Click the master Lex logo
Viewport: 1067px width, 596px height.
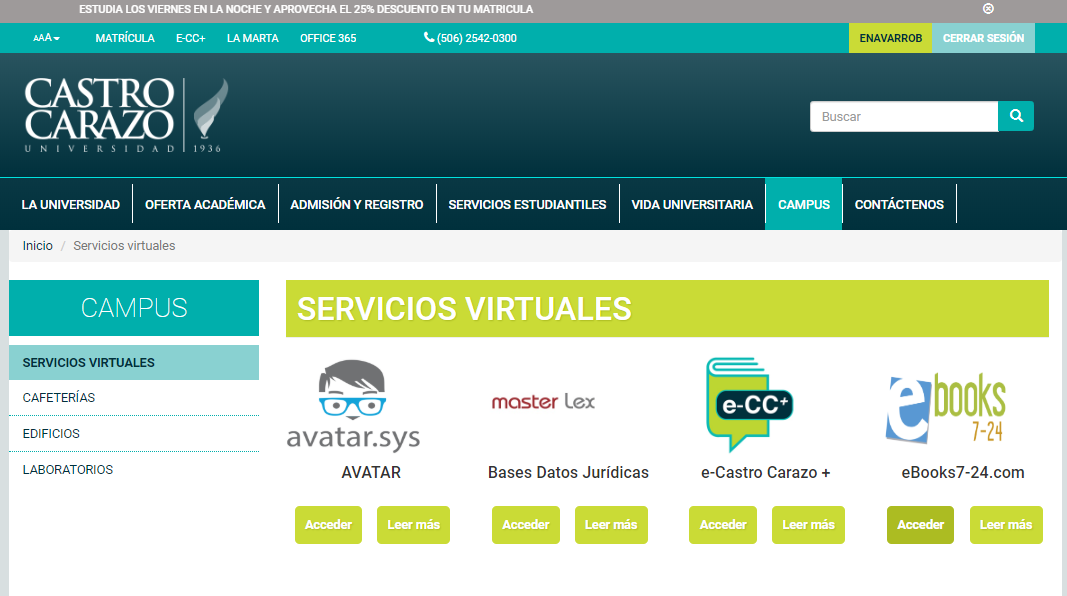(x=543, y=402)
